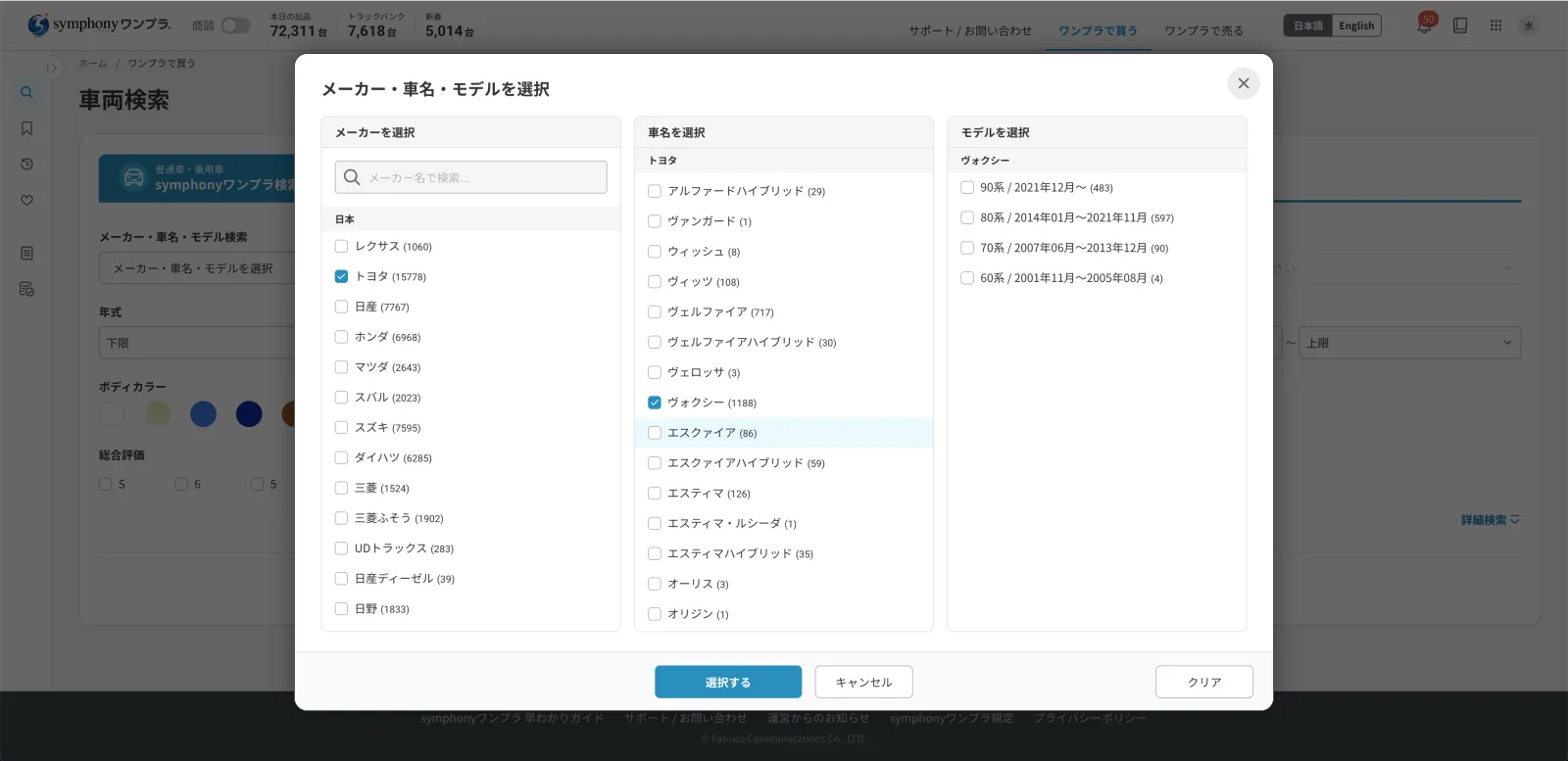The width and height of the screenshot is (1568, 761).
Task: Check the ダイハツ maker checkbox
Action: click(x=341, y=457)
